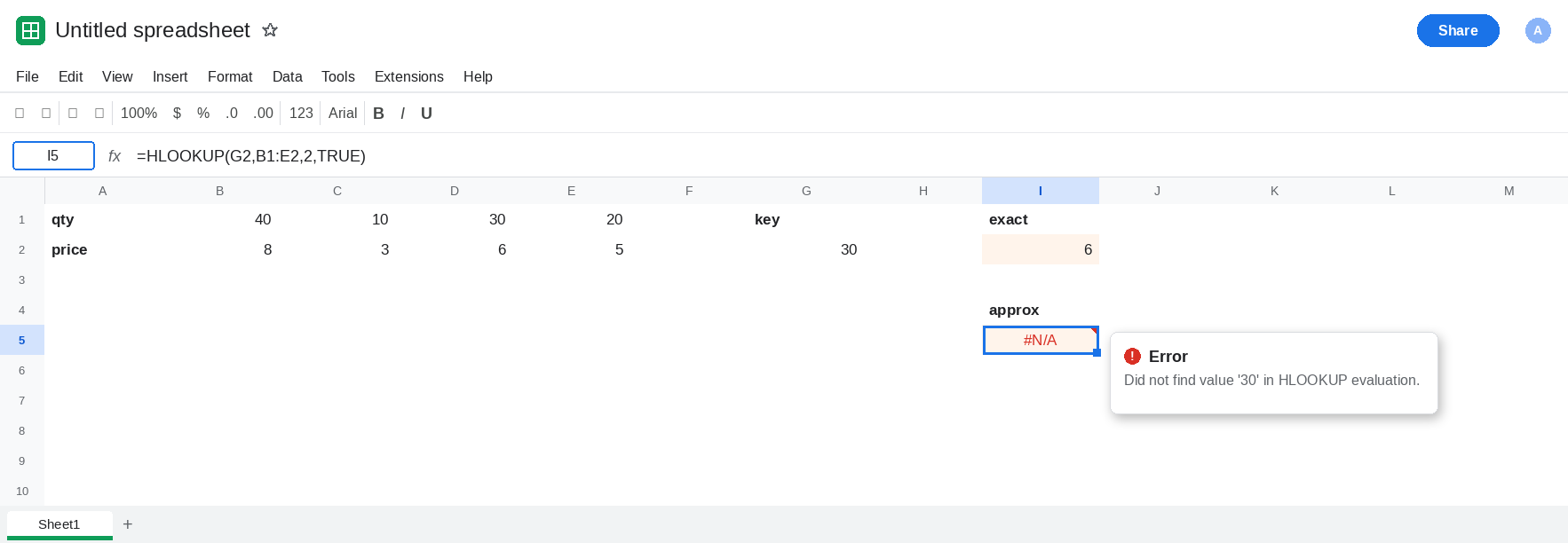The image size is (1568, 543).
Task: Open the Extensions menu
Action: (409, 77)
